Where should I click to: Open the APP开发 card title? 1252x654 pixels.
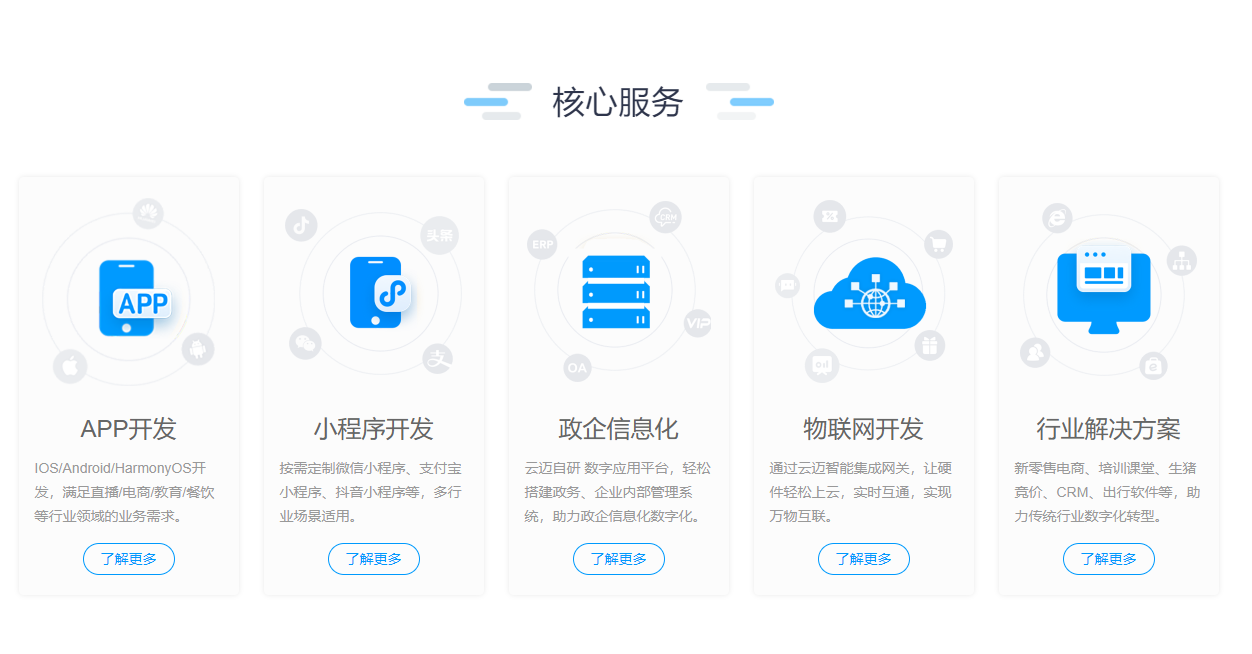point(129,429)
